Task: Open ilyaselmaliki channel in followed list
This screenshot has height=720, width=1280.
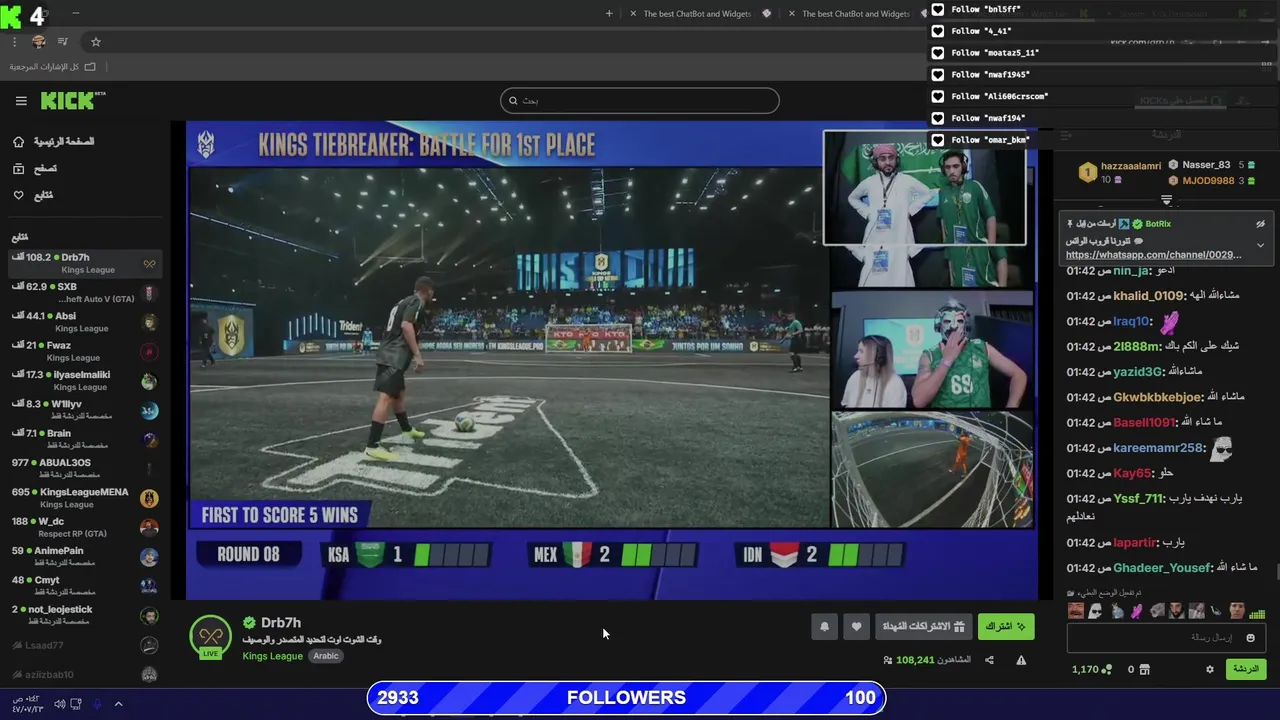Action: pyautogui.click(x=84, y=381)
